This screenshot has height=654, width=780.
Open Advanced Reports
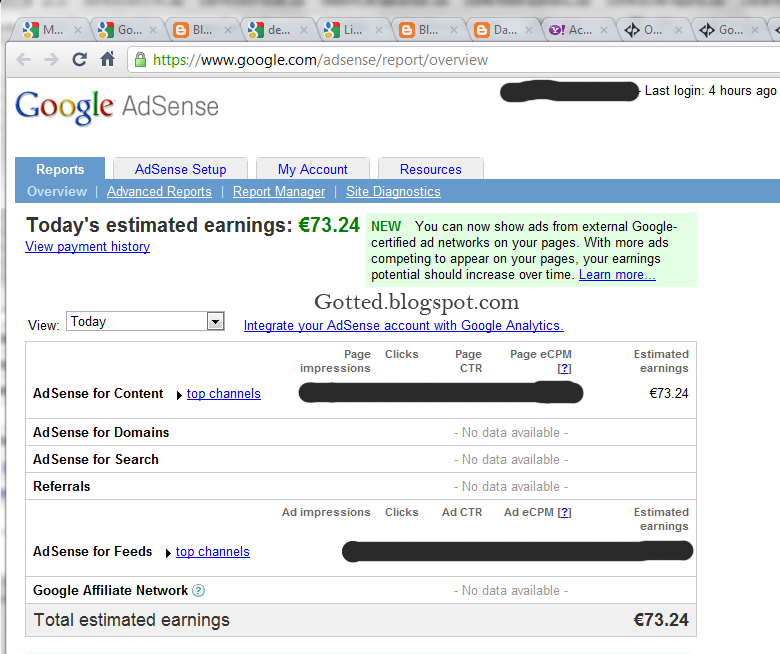point(159,191)
